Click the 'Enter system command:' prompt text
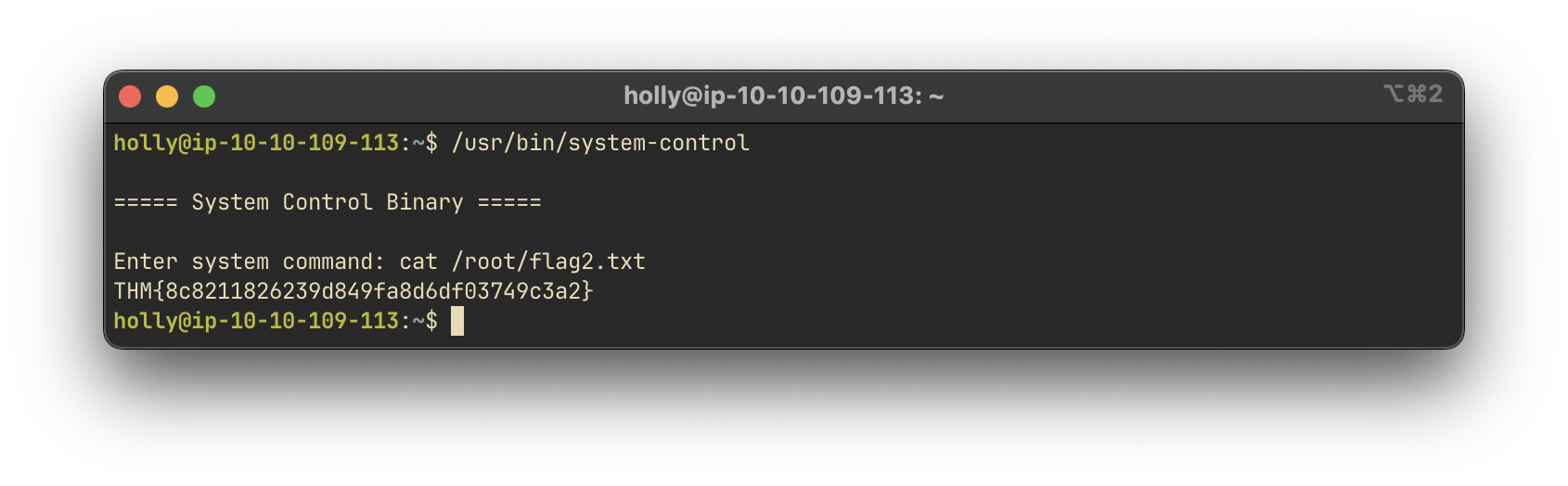Screen dimensions: 1568x486 tap(249, 262)
